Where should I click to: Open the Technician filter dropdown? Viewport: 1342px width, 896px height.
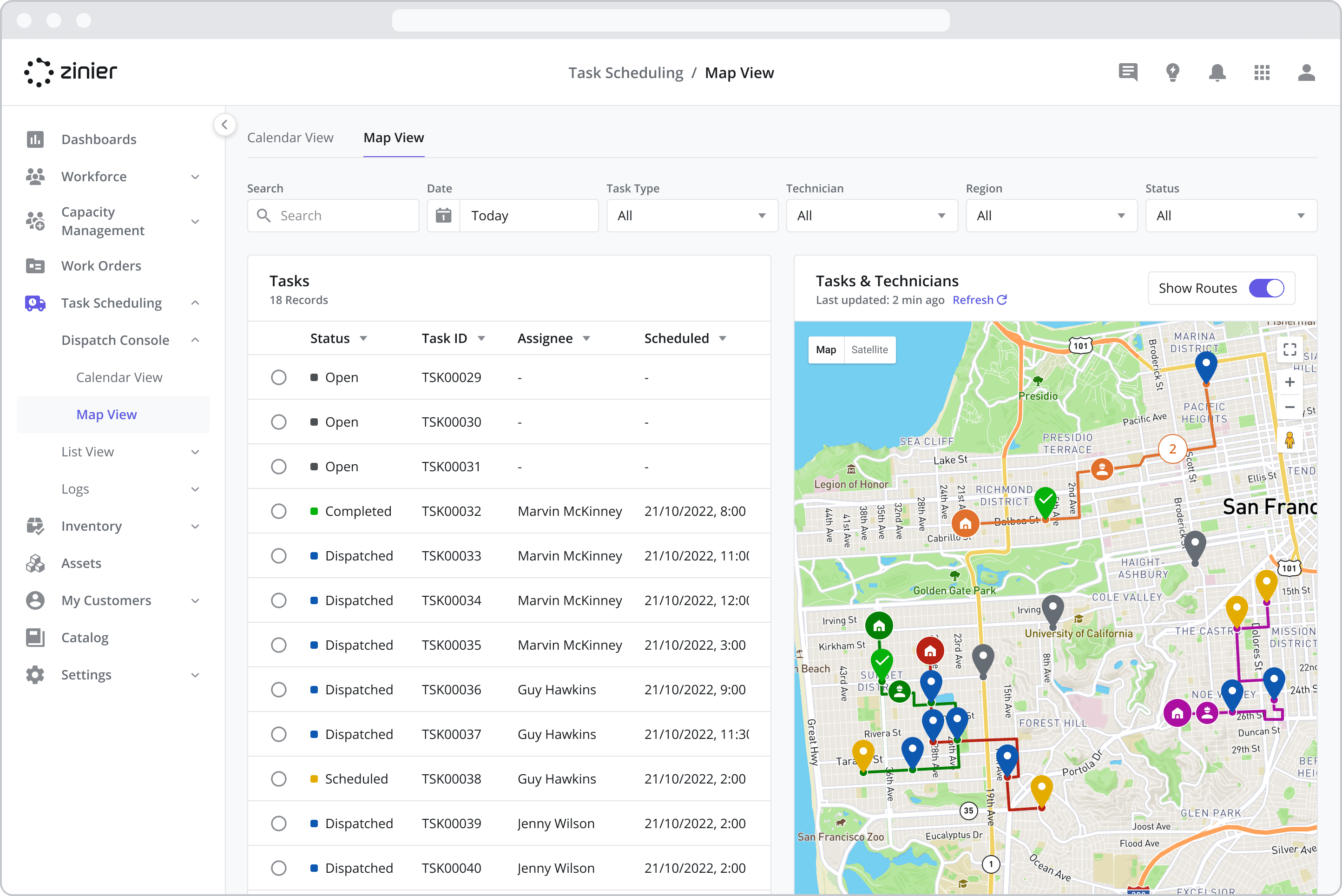[x=871, y=216]
